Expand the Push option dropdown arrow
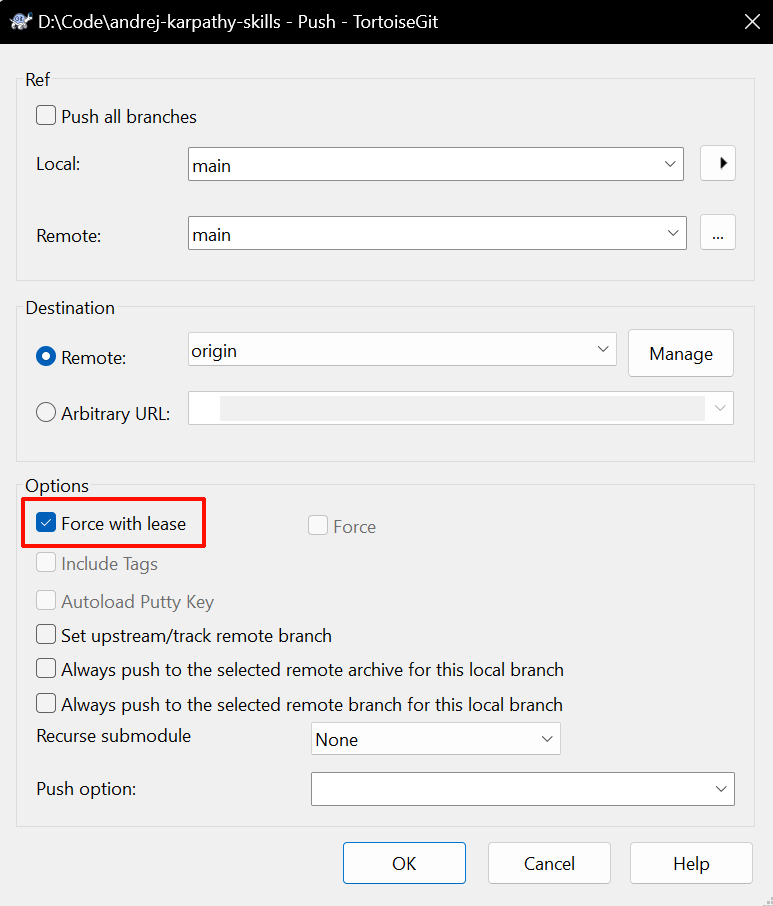The image size is (773, 906). click(x=720, y=789)
